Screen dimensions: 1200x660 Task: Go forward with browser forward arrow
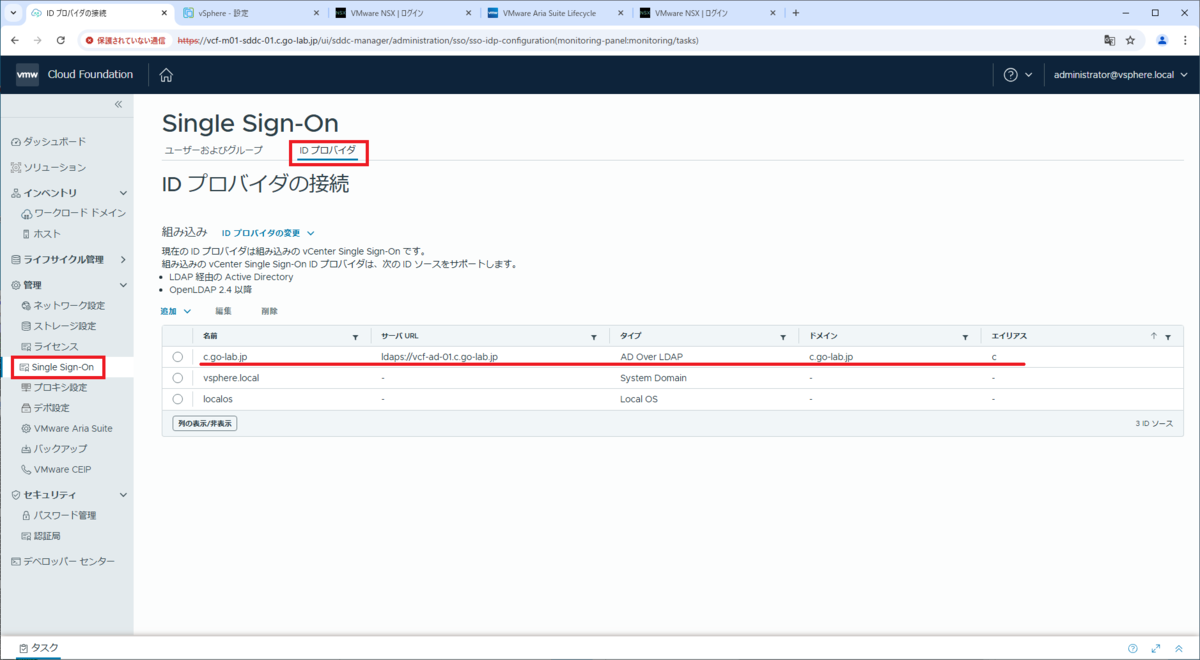(38, 40)
